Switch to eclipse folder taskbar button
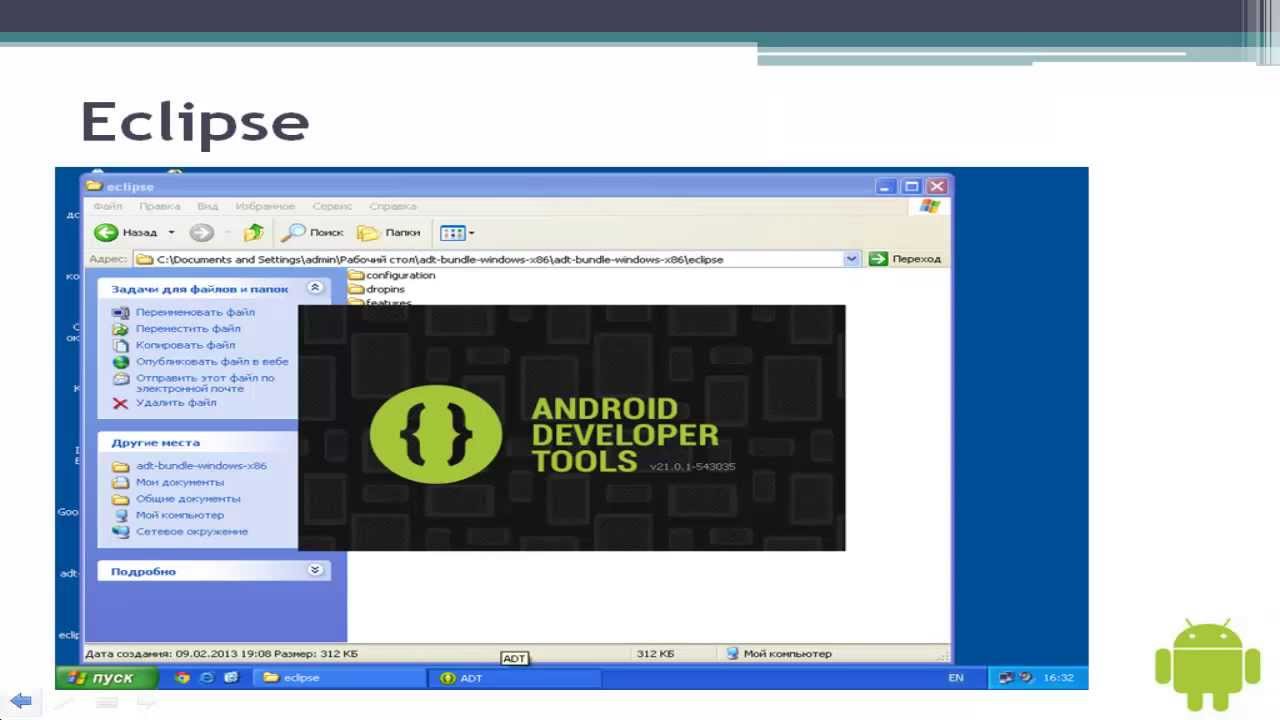The image size is (1280, 720). 338,677
